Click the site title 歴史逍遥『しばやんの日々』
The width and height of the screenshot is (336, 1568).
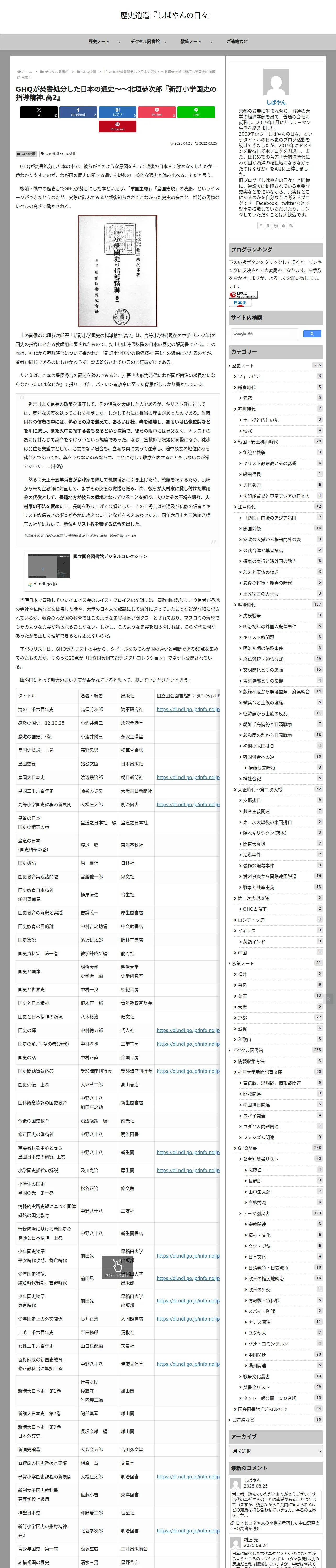click(x=167, y=15)
